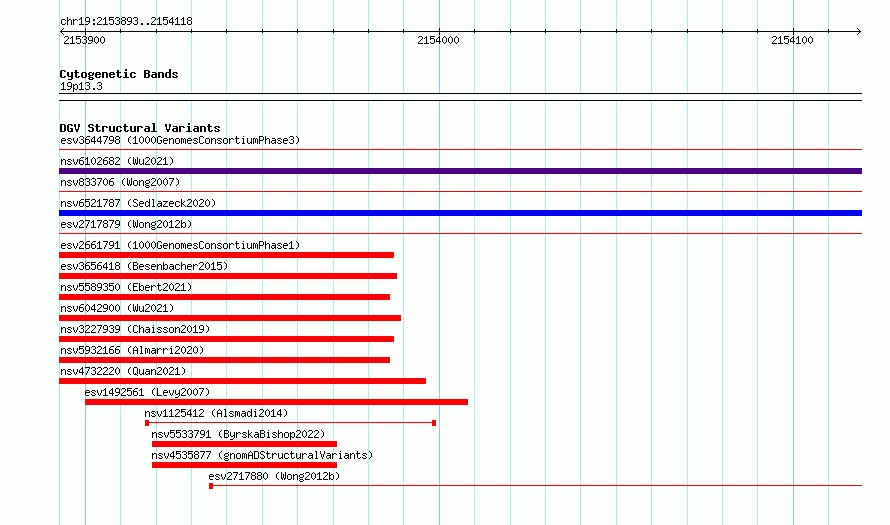Click the 2153900 ruler coordinate
The height and width of the screenshot is (525, 890).
pos(84,40)
